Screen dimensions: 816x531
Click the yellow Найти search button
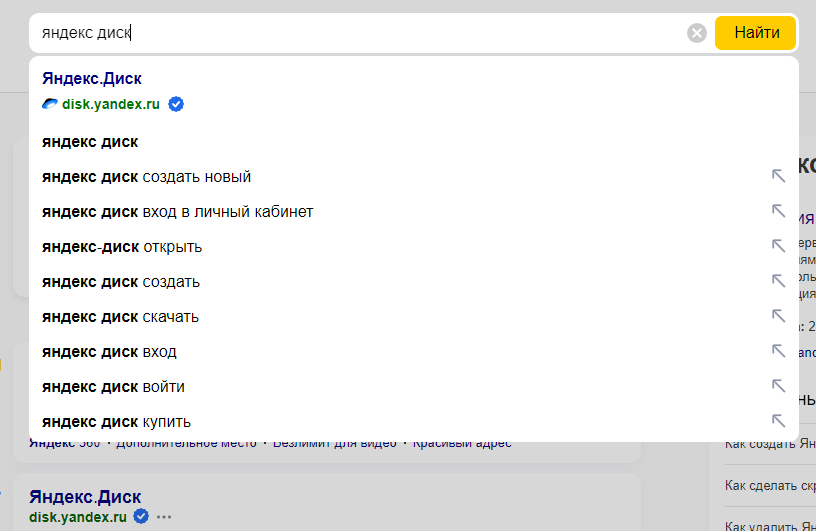[x=756, y=33]
